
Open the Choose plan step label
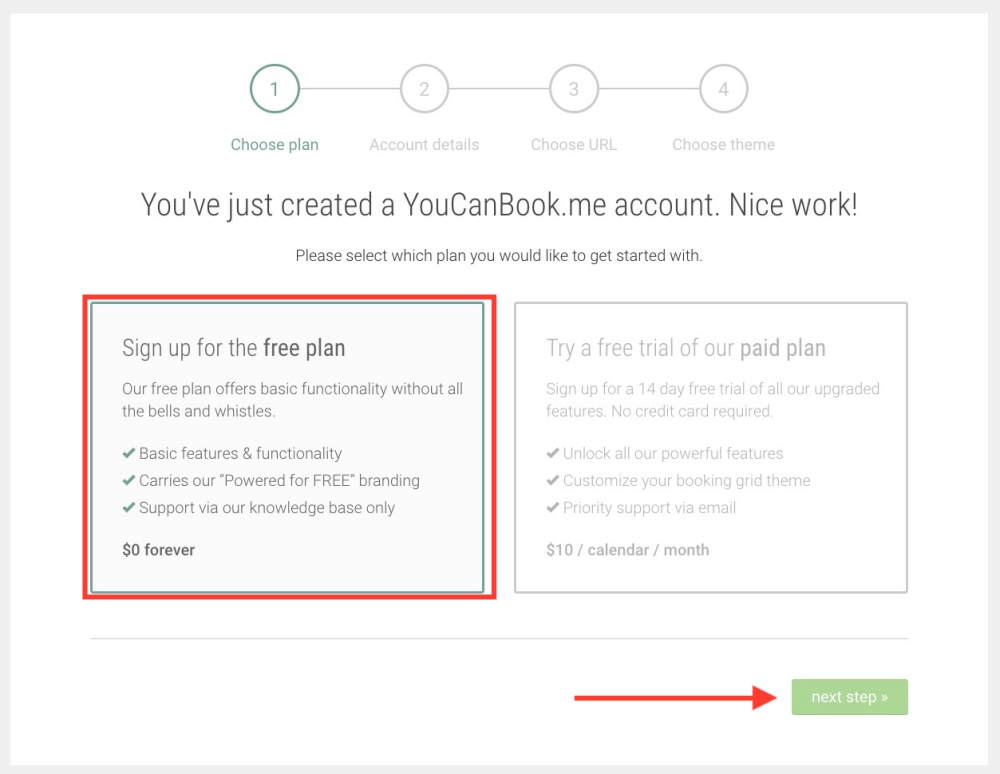pyautogui.click(x=274, y=144)
